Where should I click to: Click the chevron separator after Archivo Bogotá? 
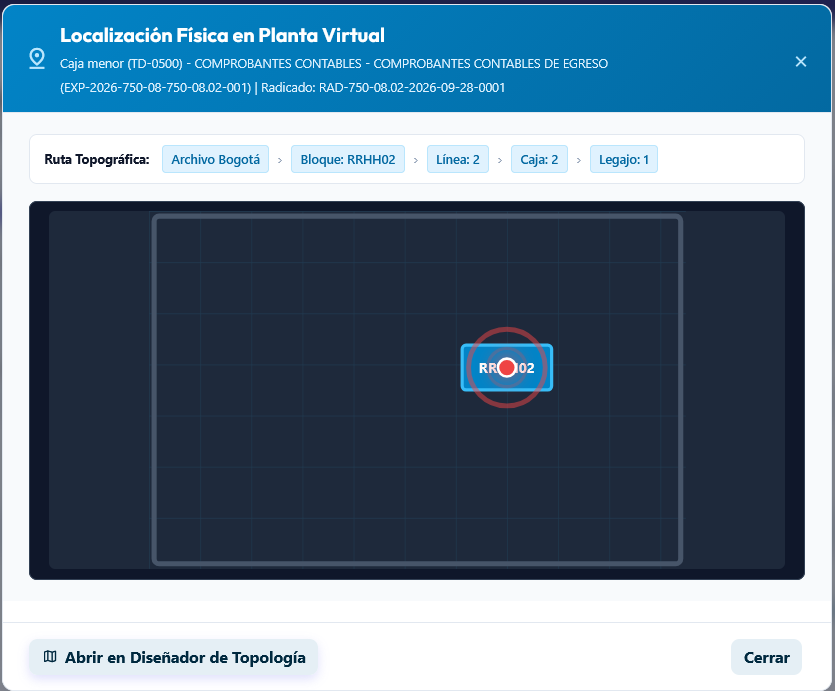[280, 160]
